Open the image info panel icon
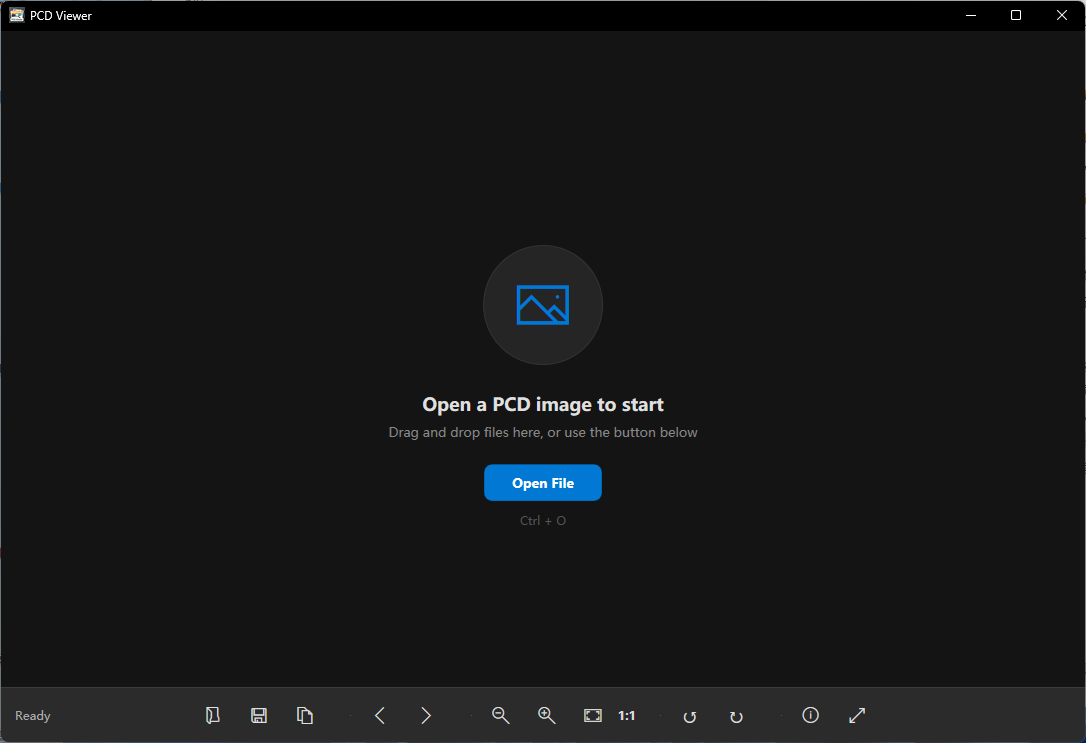This screenshot has width=1086, height=743. [x=810, y=715]
